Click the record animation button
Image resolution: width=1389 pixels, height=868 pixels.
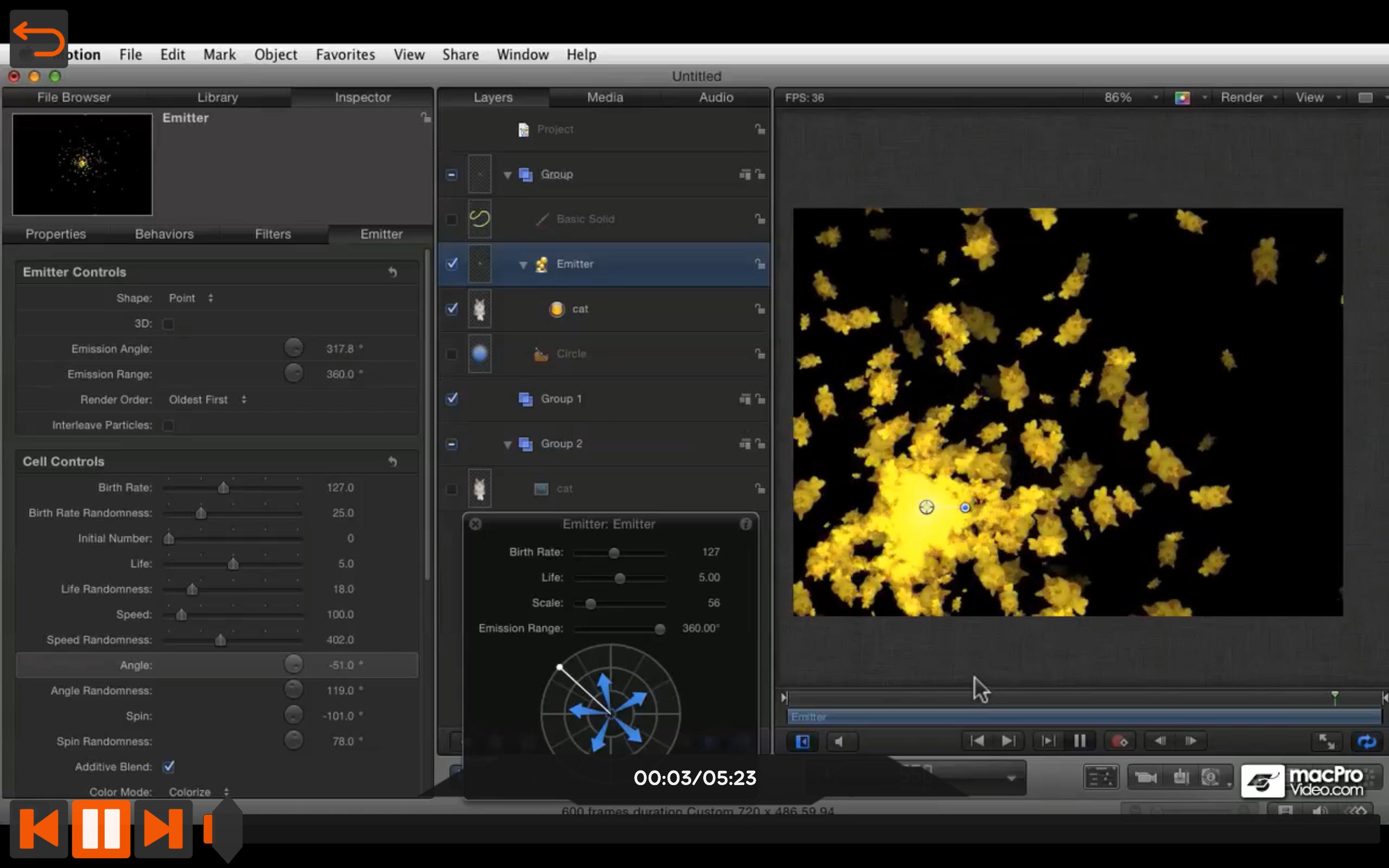1119,741
